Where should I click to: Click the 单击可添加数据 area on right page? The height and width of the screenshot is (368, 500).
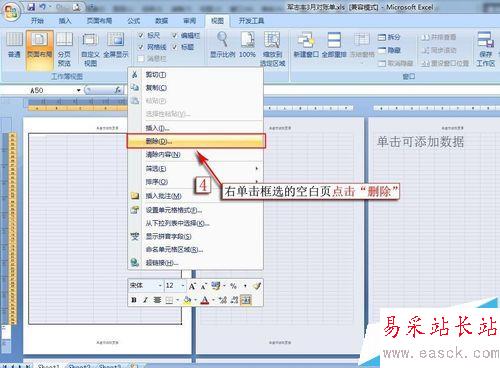[420, 142]
